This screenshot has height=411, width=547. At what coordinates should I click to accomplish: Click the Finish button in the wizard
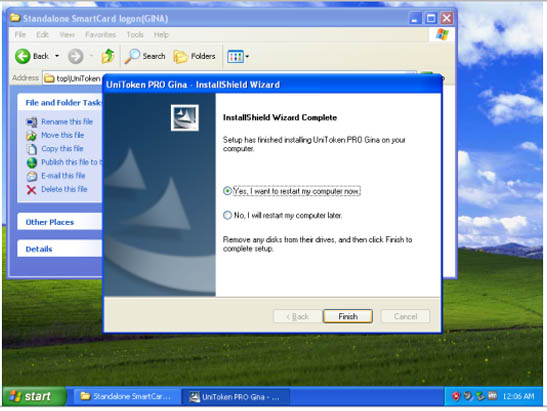[348, 316]
